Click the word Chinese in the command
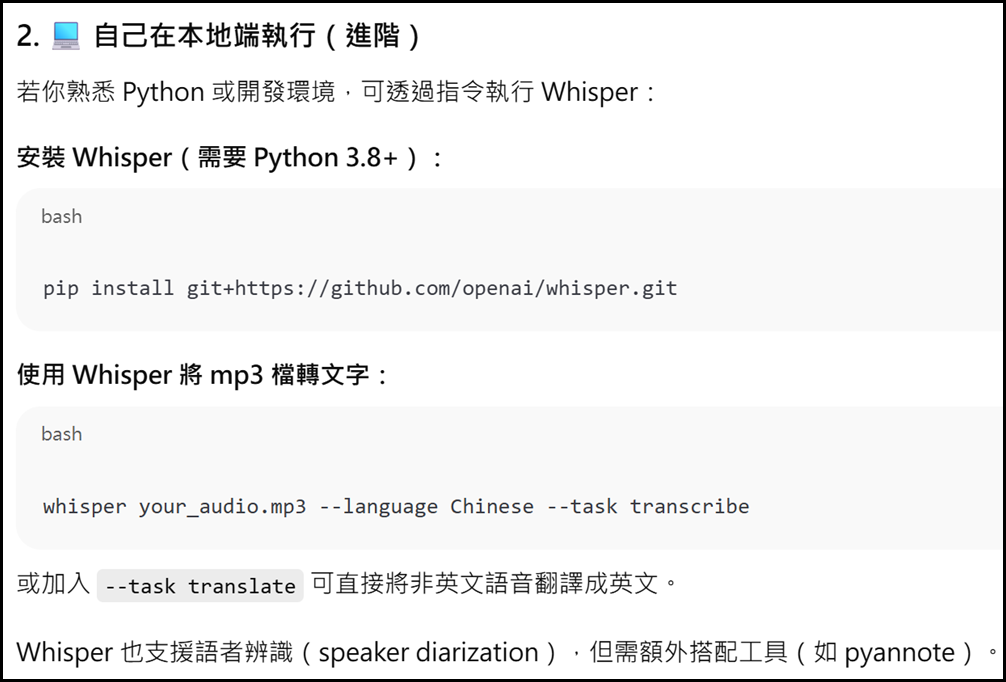Image resolution: width=1006 pixels, height=682 pixels. pos(492,506)
